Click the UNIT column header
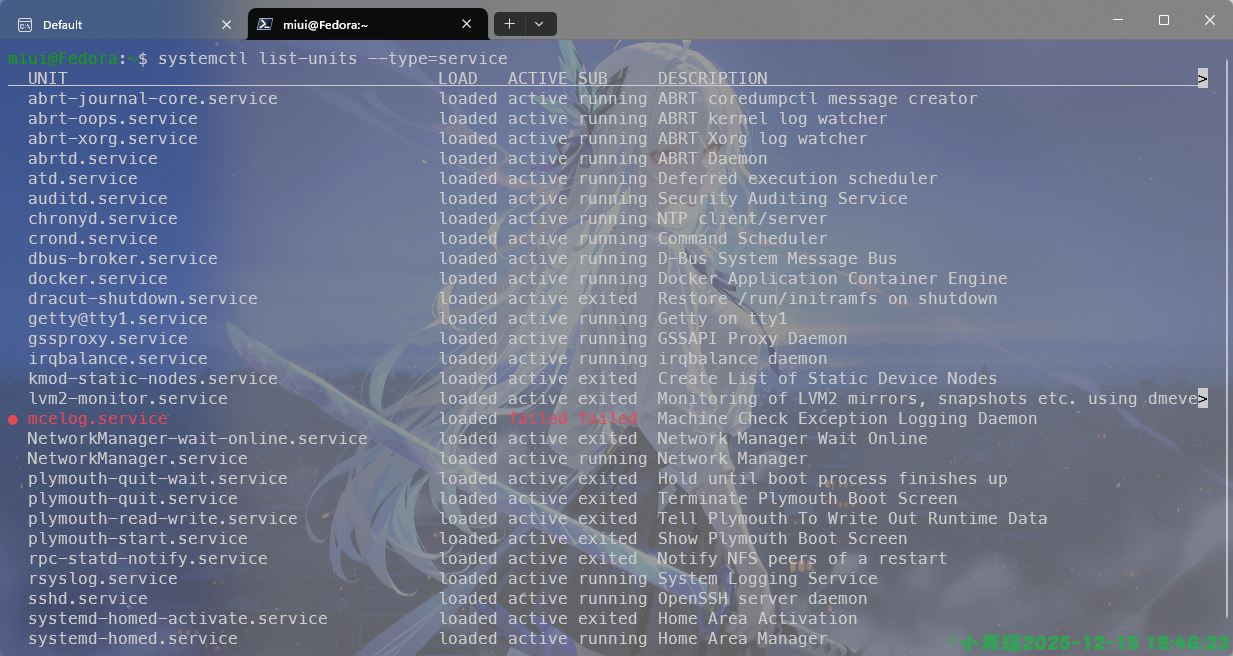Viewport: 1233px width, 656px height. (x=47, y=78)
